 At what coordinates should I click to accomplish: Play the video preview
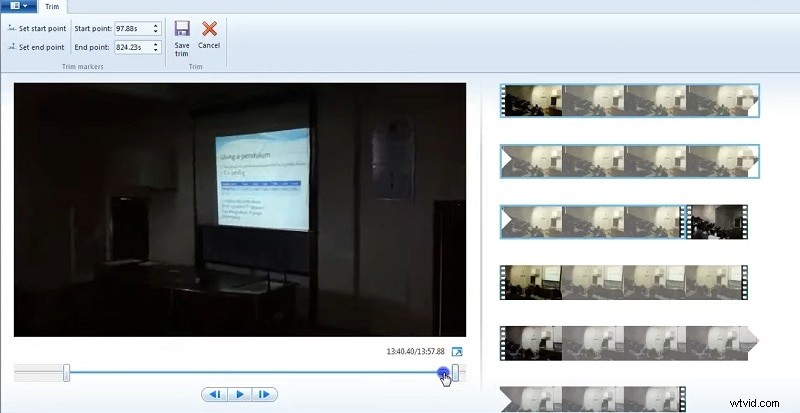(240, 394)
